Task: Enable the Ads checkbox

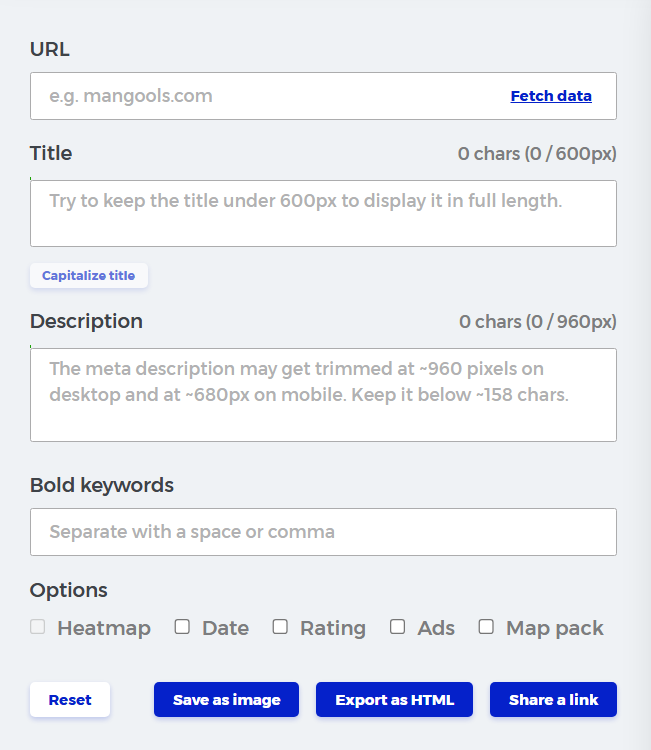Action: click(x=398, y=627)
